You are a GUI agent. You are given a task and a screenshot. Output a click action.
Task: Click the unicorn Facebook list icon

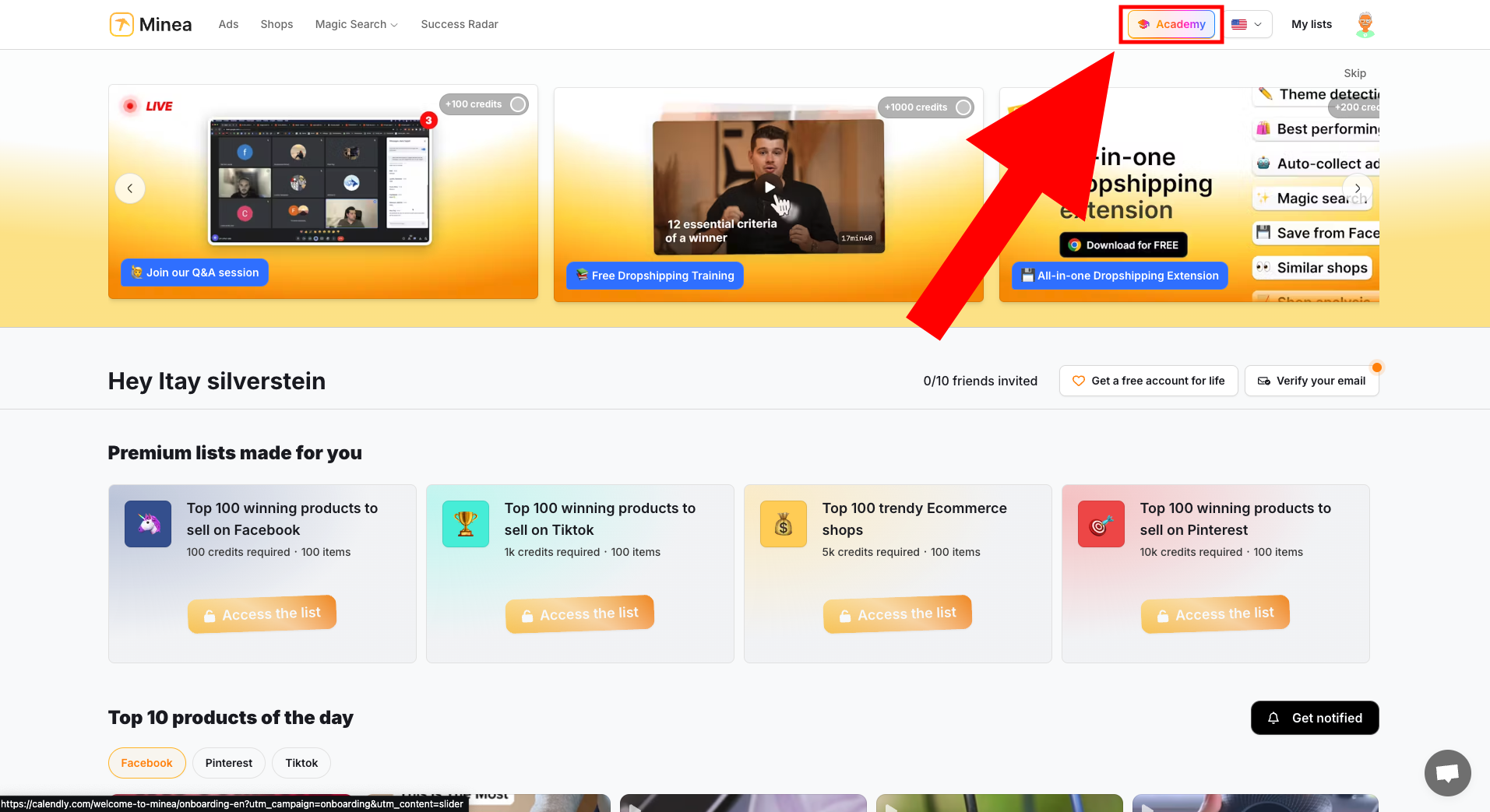tap(148, 524)
